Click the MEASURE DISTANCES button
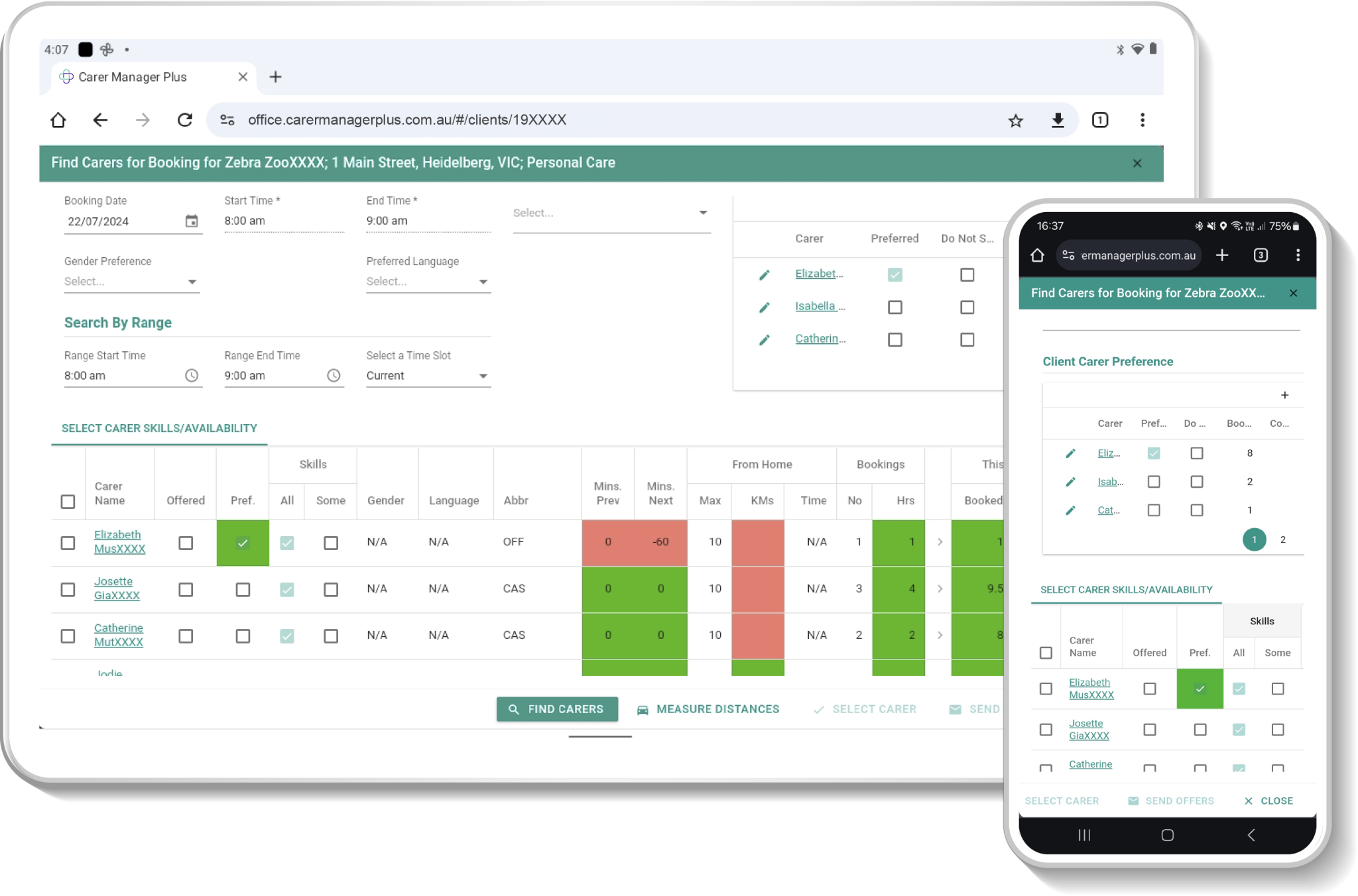This screenshot has width=1358, height=896. coord(708,709)
